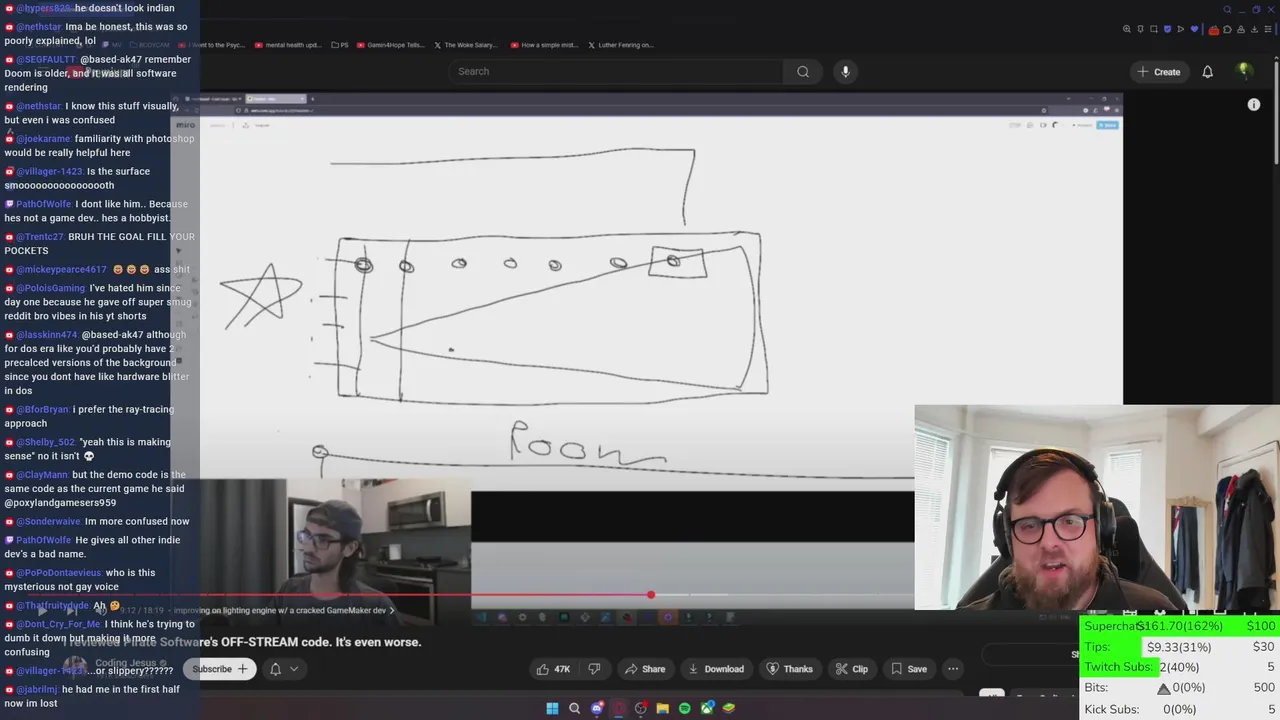The width and height of the screenshot is (1280, 720).
Task: Expand notification options chevron next to bell
Action: (x=294, y=669)
